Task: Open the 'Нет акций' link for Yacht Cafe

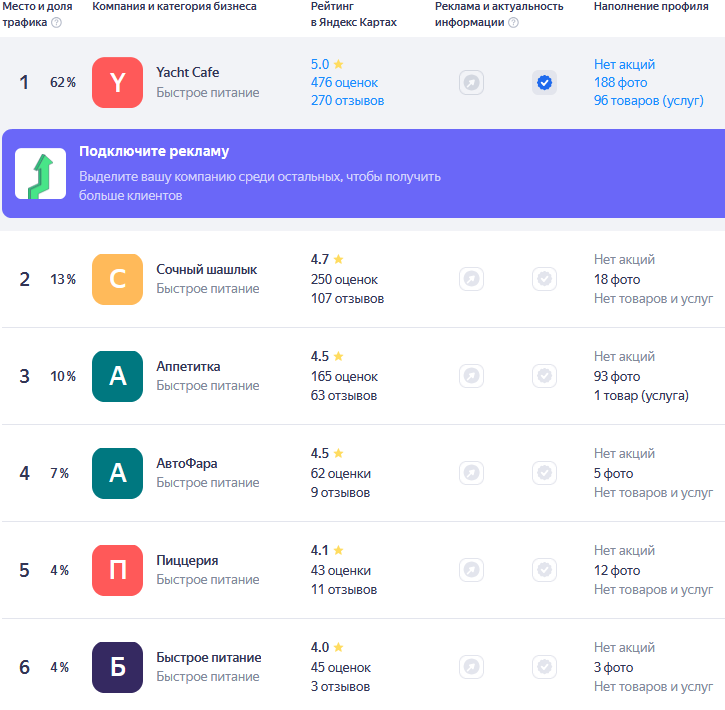Action: coord(624,64)
